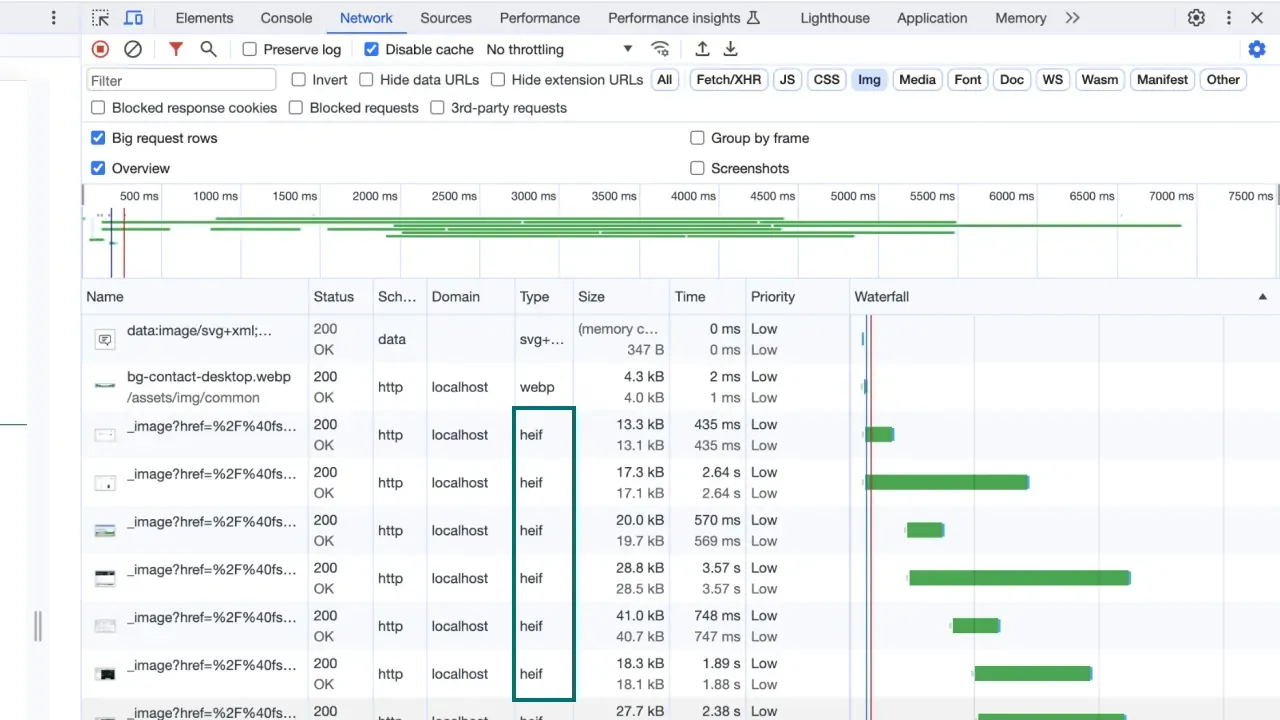
Task: Switch to the Console tab
Action: 286,18
